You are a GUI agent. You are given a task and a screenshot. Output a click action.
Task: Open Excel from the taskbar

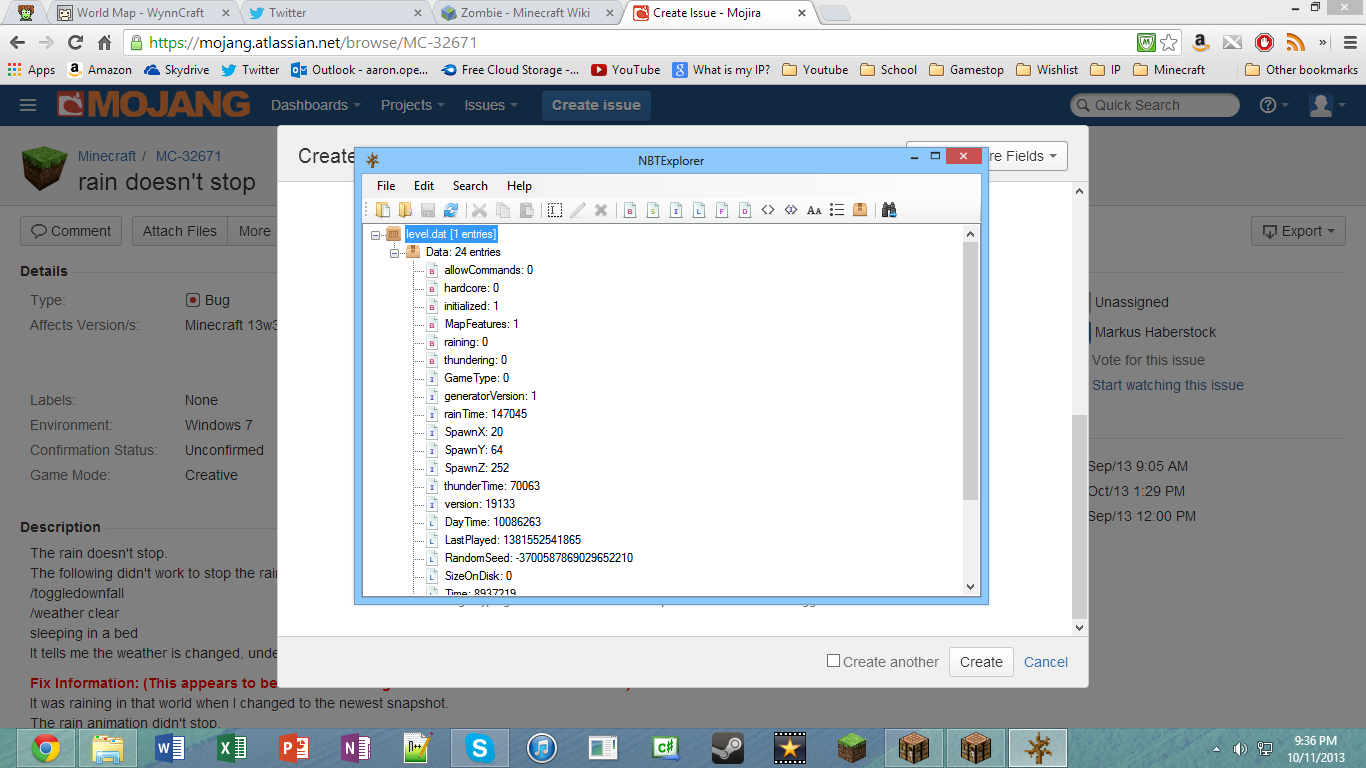231,748
